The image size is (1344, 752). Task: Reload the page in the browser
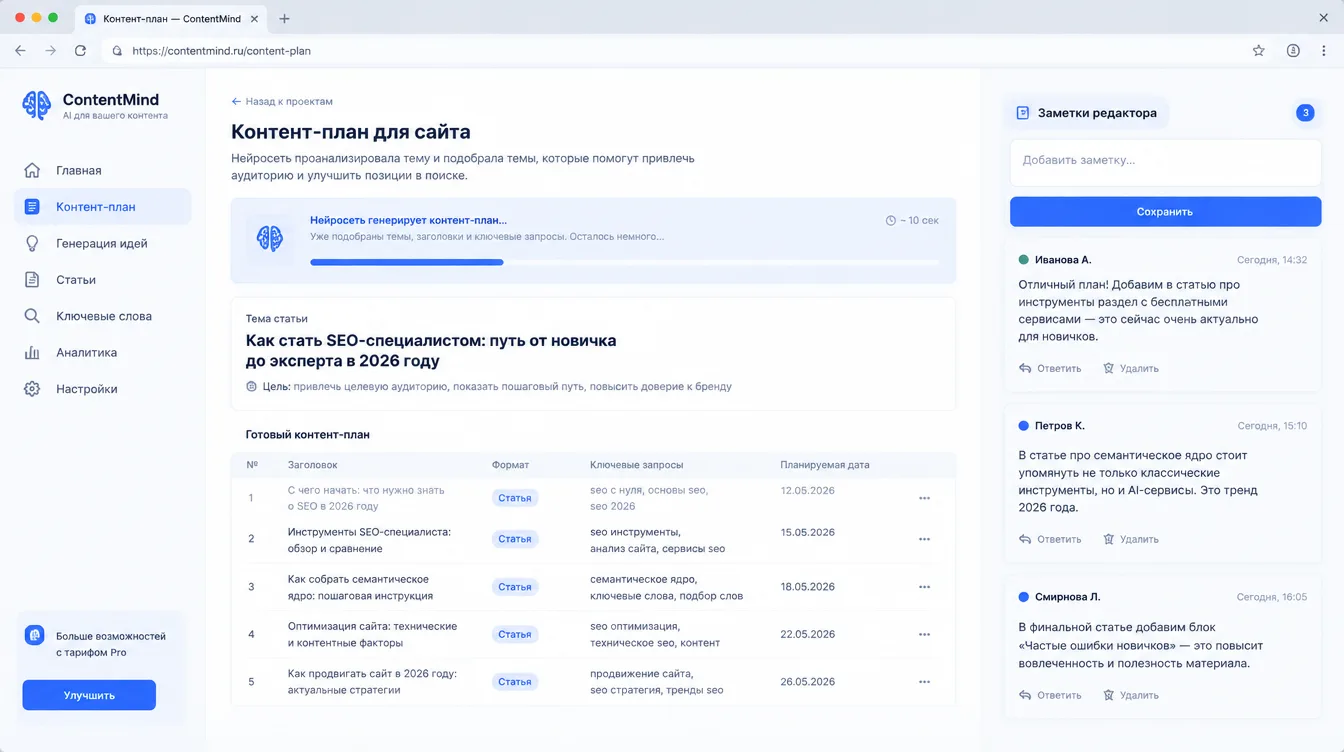click(80, 51)
